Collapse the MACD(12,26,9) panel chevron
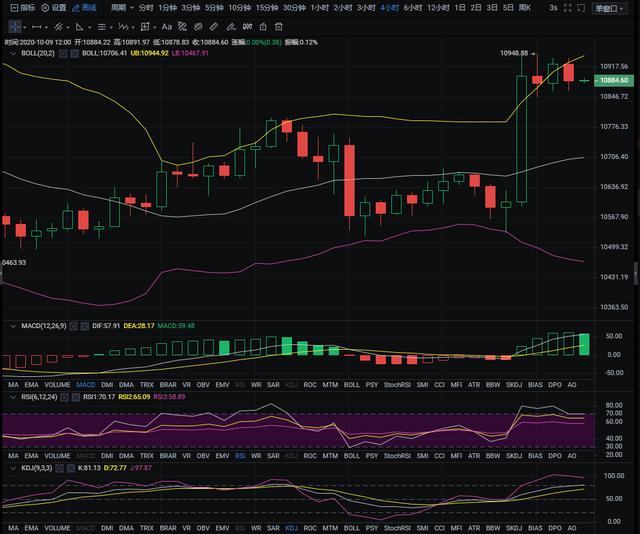Viewport: 640px width, 534px height. pyautogui.click(x=13, y=326)
